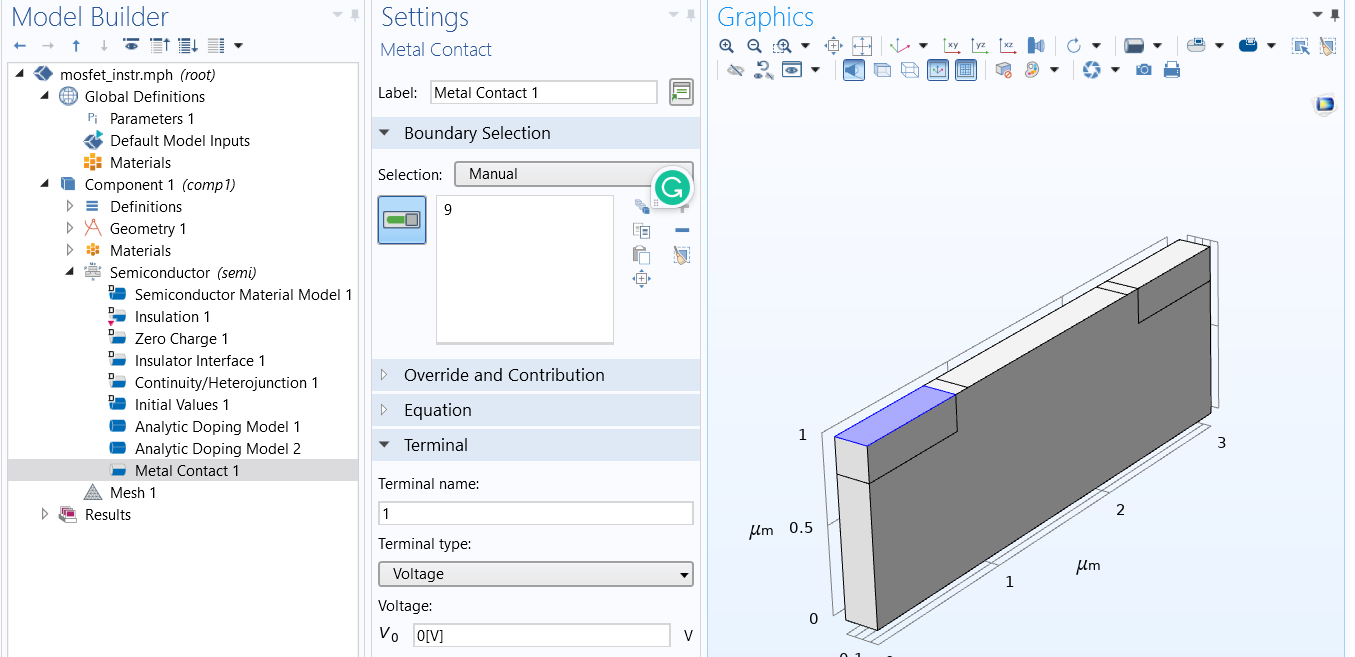Click Clear Selection broom icon in Settings

(682, 254)
